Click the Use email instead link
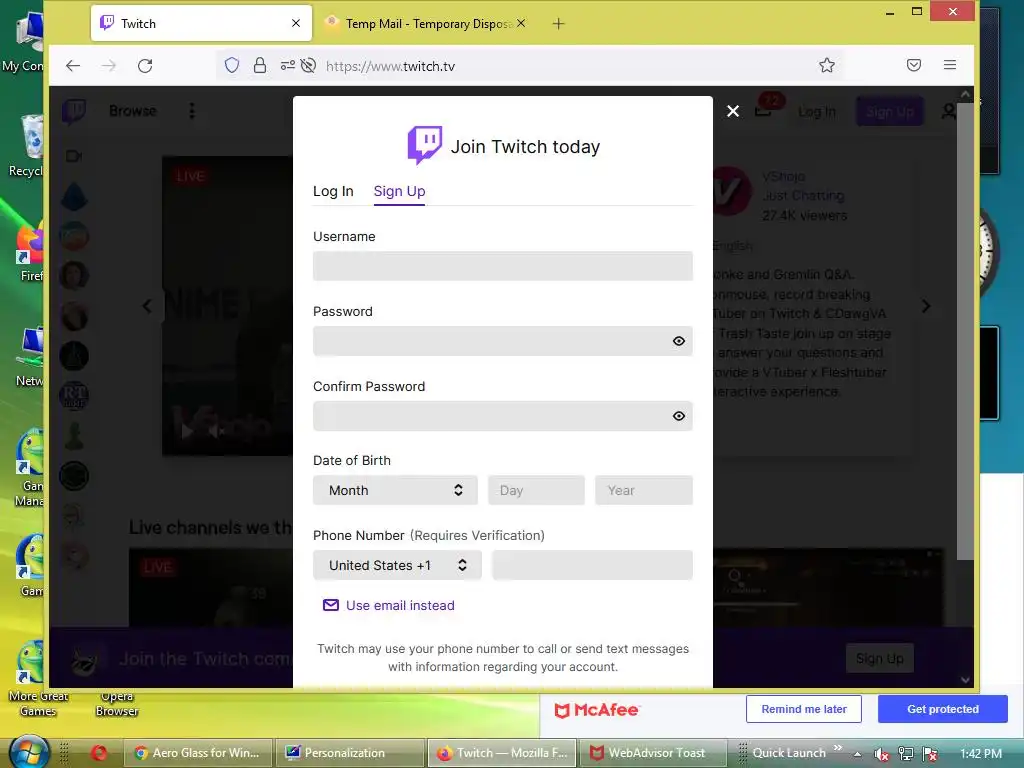1024x768 pixels. pos(400,605)
